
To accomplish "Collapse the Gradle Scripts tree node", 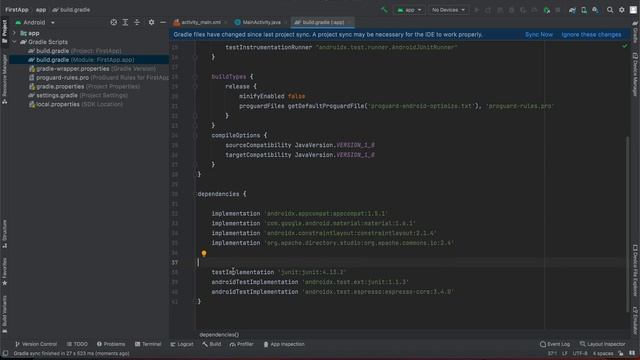I will click(x=14, y=42).
